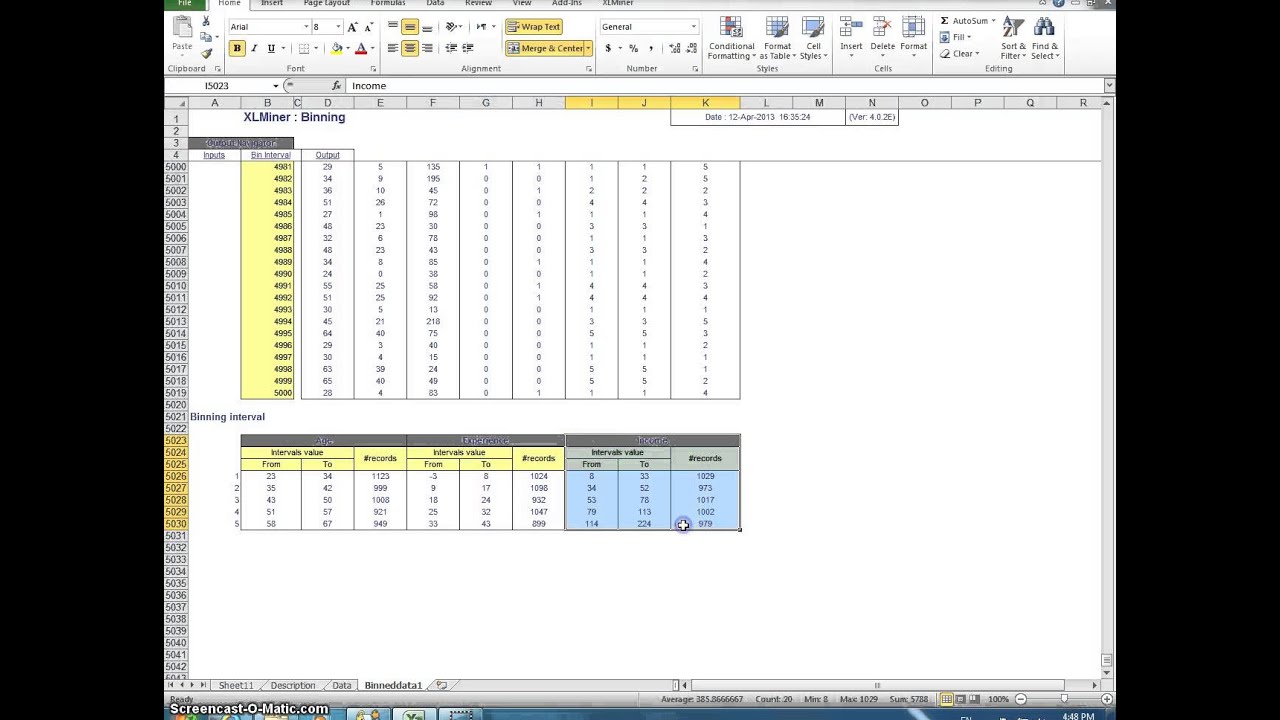Toggle Underline formatting
The height and width of the screenshot is (720, 1280).
click(271, 48)
